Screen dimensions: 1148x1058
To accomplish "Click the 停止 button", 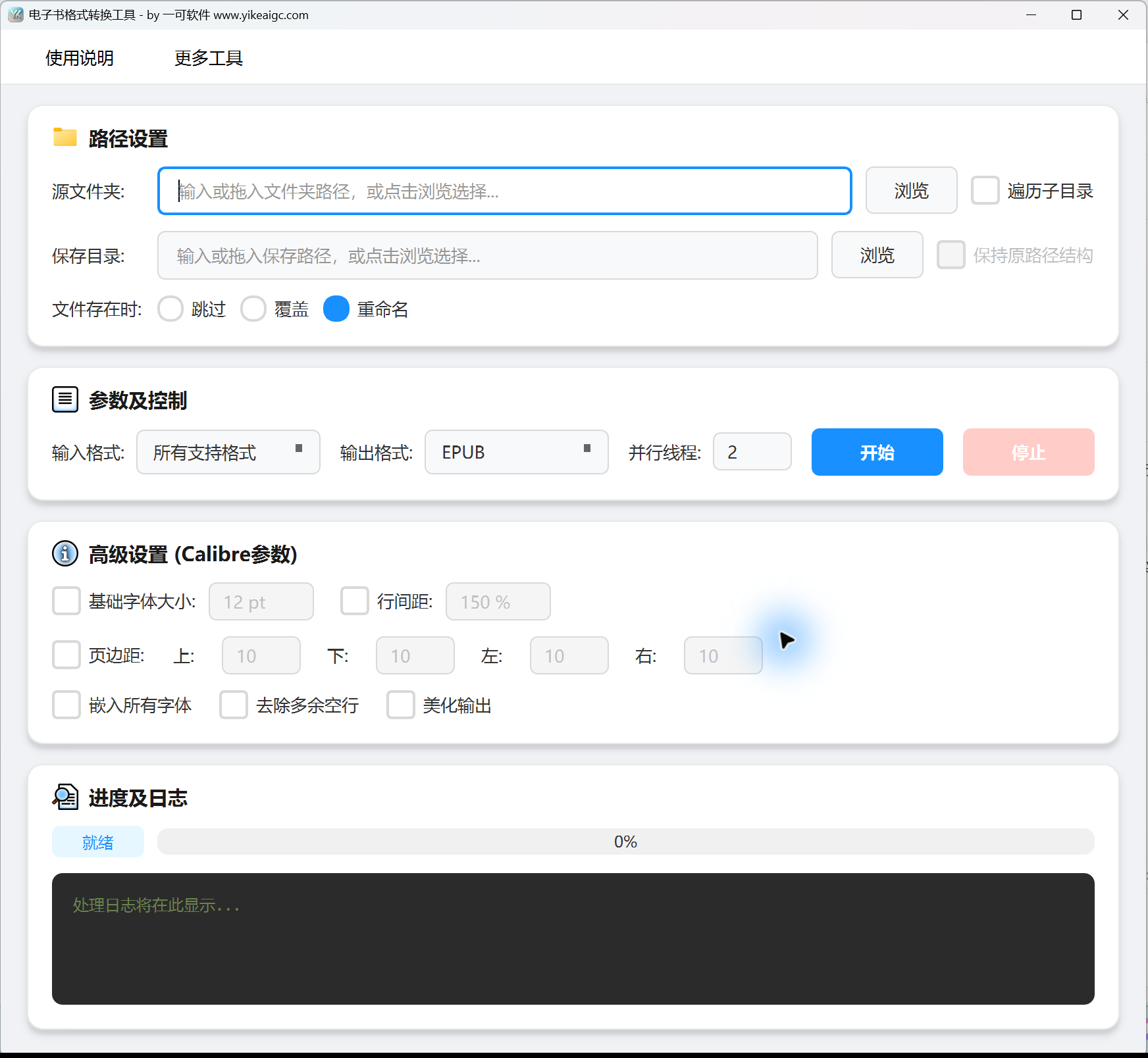I will click(x=1029, y=452).
